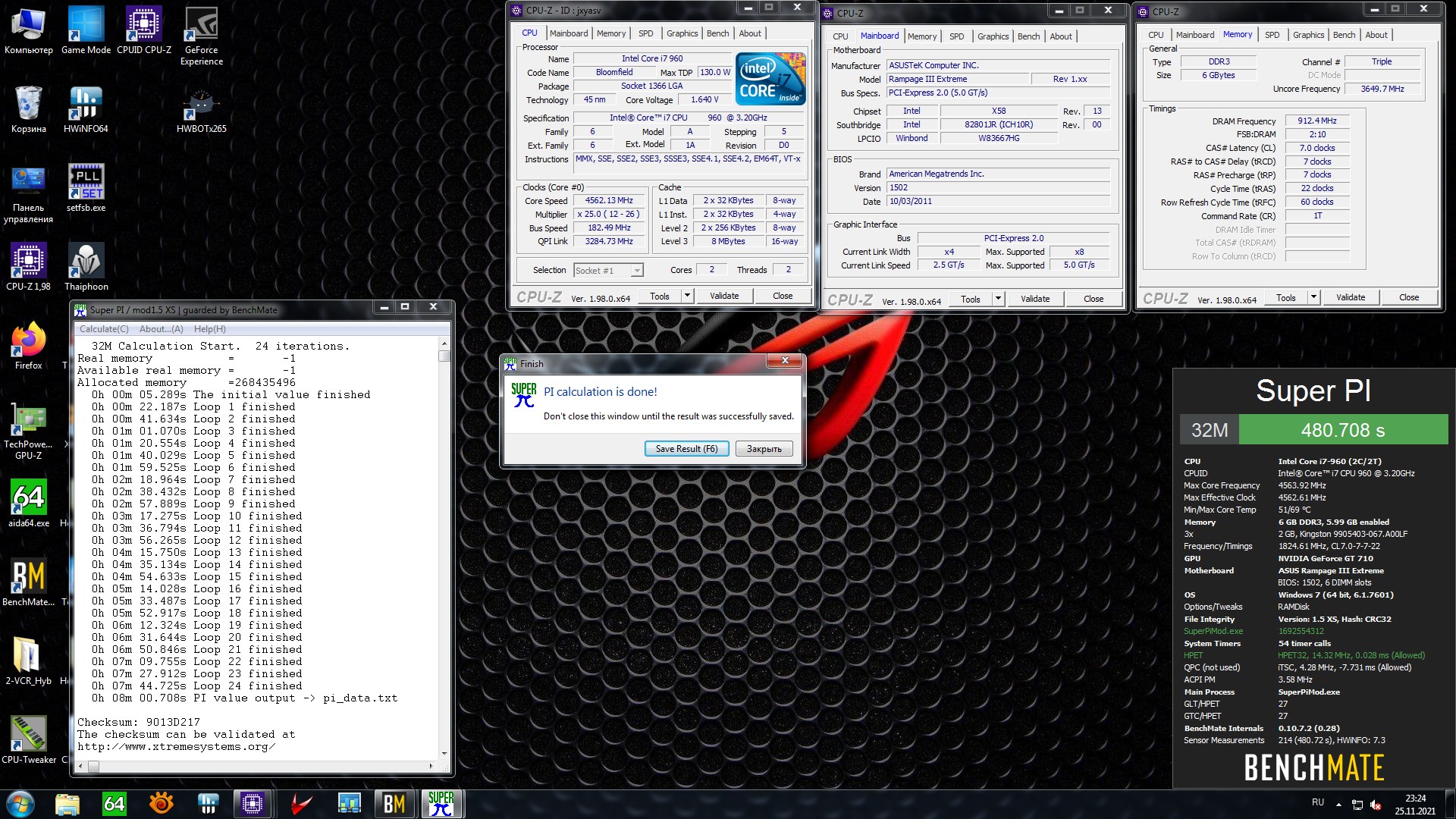Click HWiNFO taskbar icon
The width and height of the screenshot is (1456, 819).
pyautogui.click(x=208, y=804)
